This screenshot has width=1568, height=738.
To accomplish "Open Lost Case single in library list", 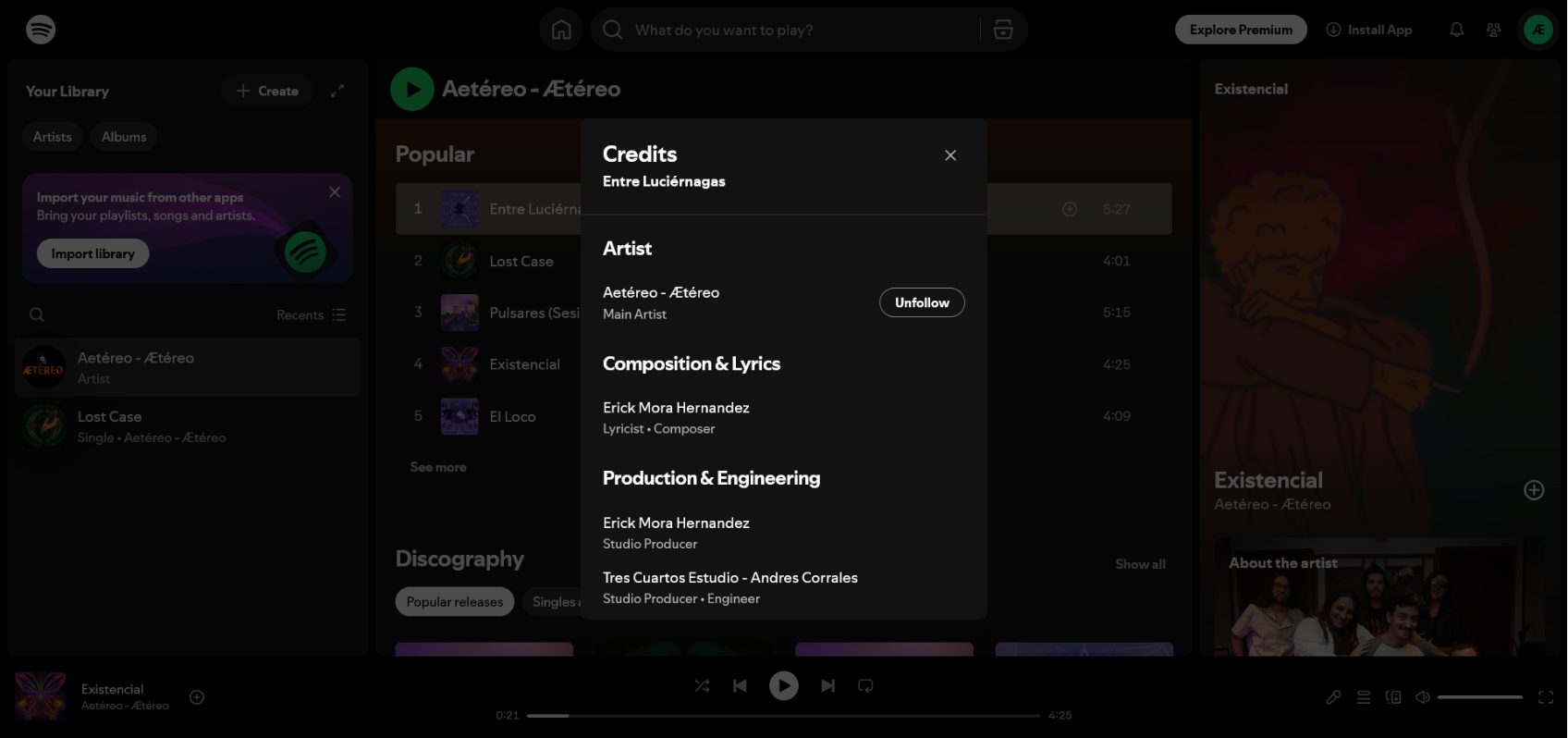I will click(188, 426).
